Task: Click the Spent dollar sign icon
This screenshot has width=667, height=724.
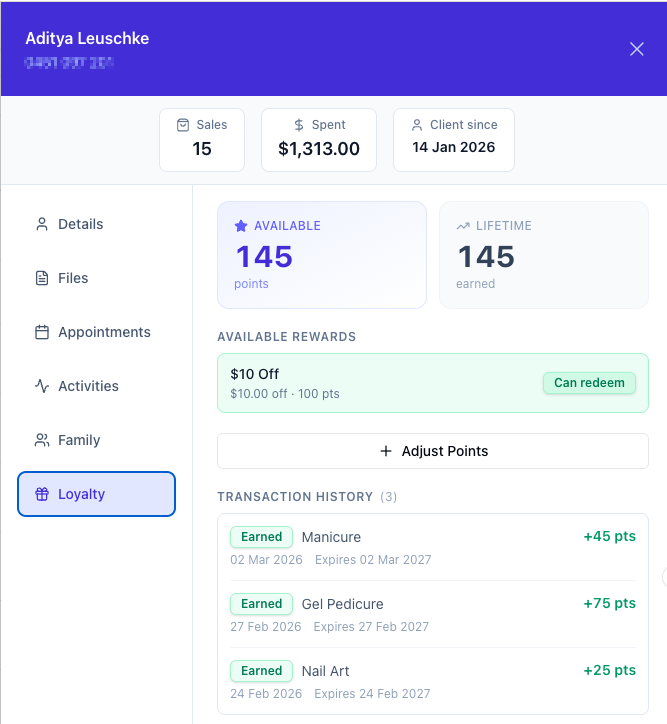Action: pyautogui.click(x=299, y=125)
